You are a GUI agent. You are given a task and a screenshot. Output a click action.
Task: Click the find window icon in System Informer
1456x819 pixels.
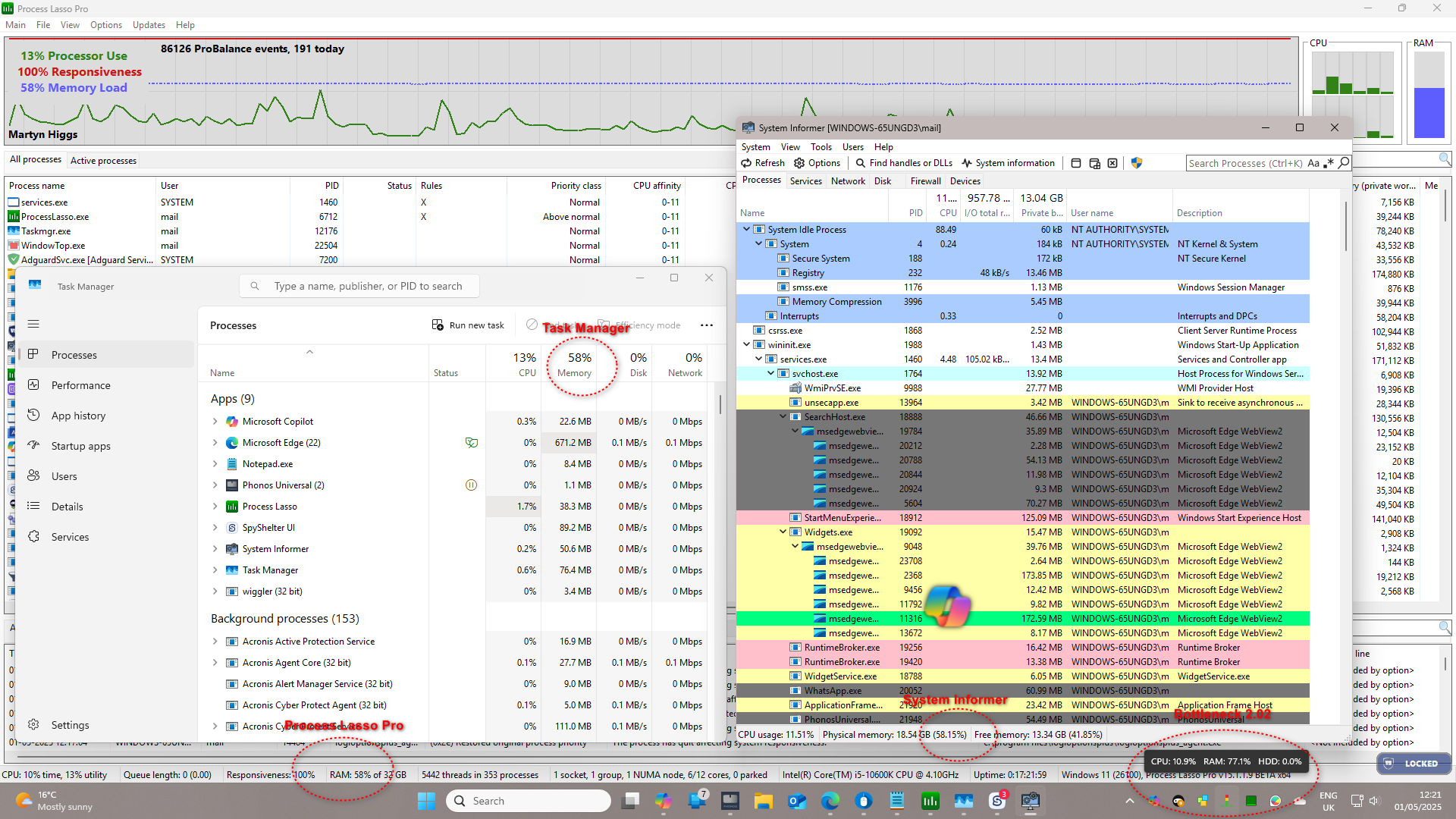1076,163
